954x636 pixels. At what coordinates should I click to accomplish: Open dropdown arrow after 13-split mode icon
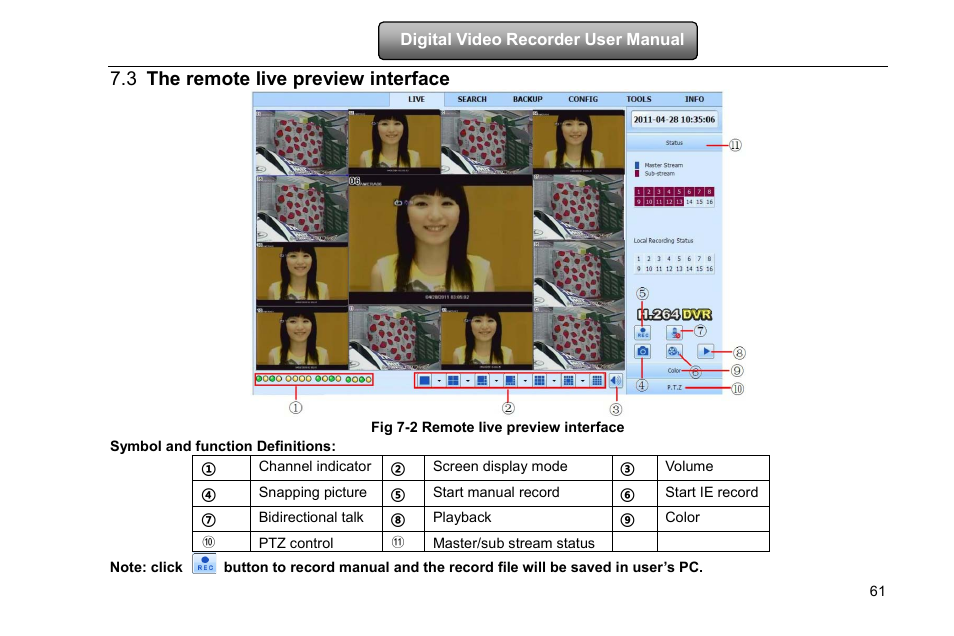click(x=582, y=380)
